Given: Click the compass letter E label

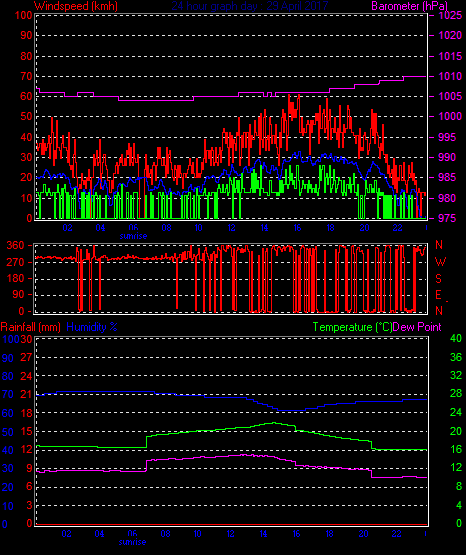Looking at the screenshot, I should click(438, 295).
